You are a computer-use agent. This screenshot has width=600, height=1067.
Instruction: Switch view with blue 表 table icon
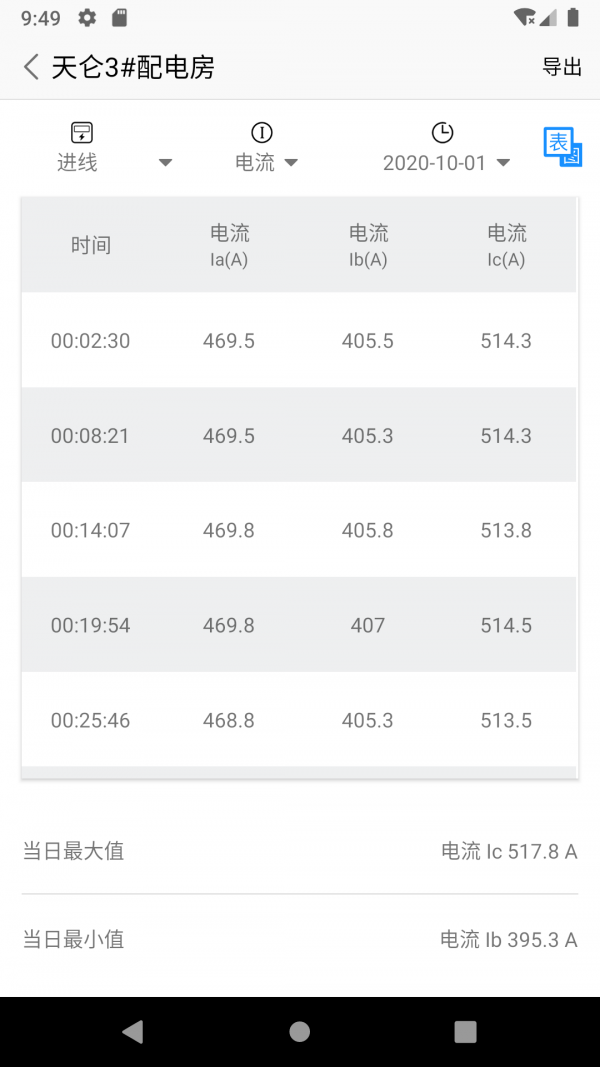(562, 147)
